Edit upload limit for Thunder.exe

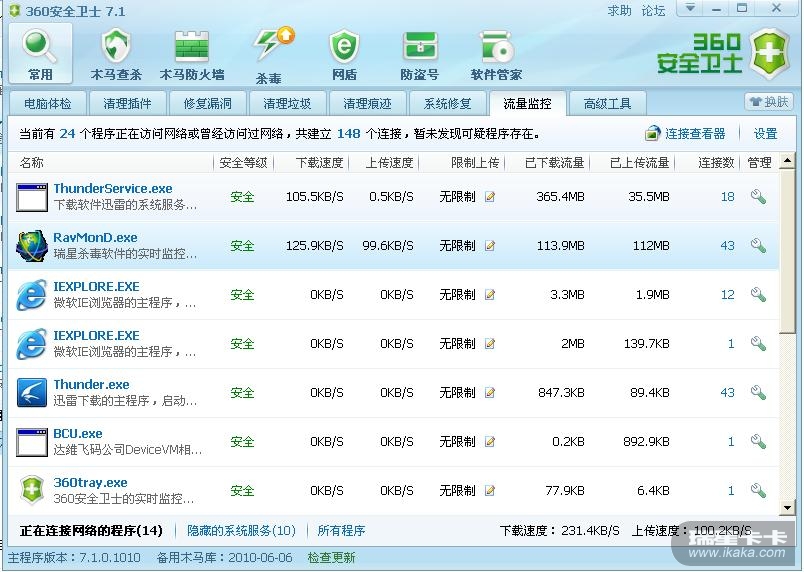tap(490, 393)
